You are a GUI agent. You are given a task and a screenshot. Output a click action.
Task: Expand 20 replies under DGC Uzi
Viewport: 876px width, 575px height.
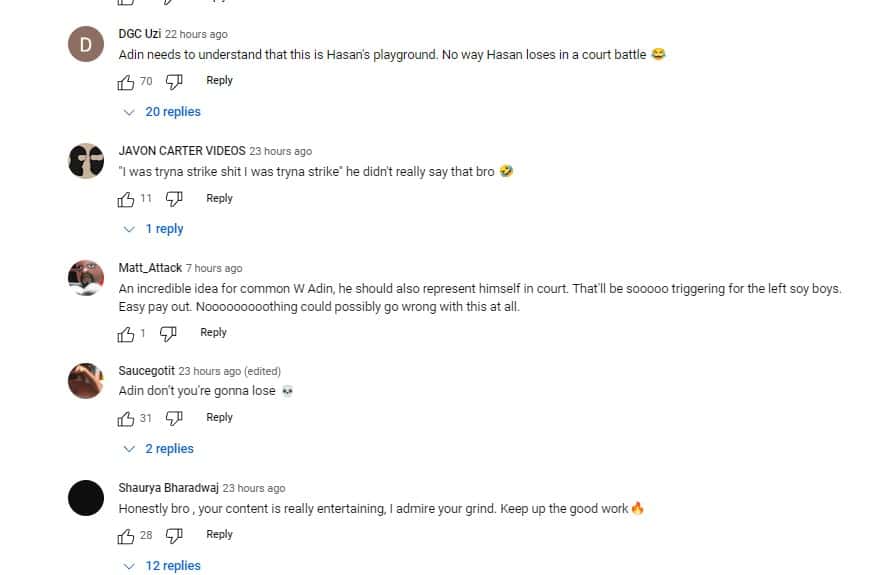coord(163,112)
